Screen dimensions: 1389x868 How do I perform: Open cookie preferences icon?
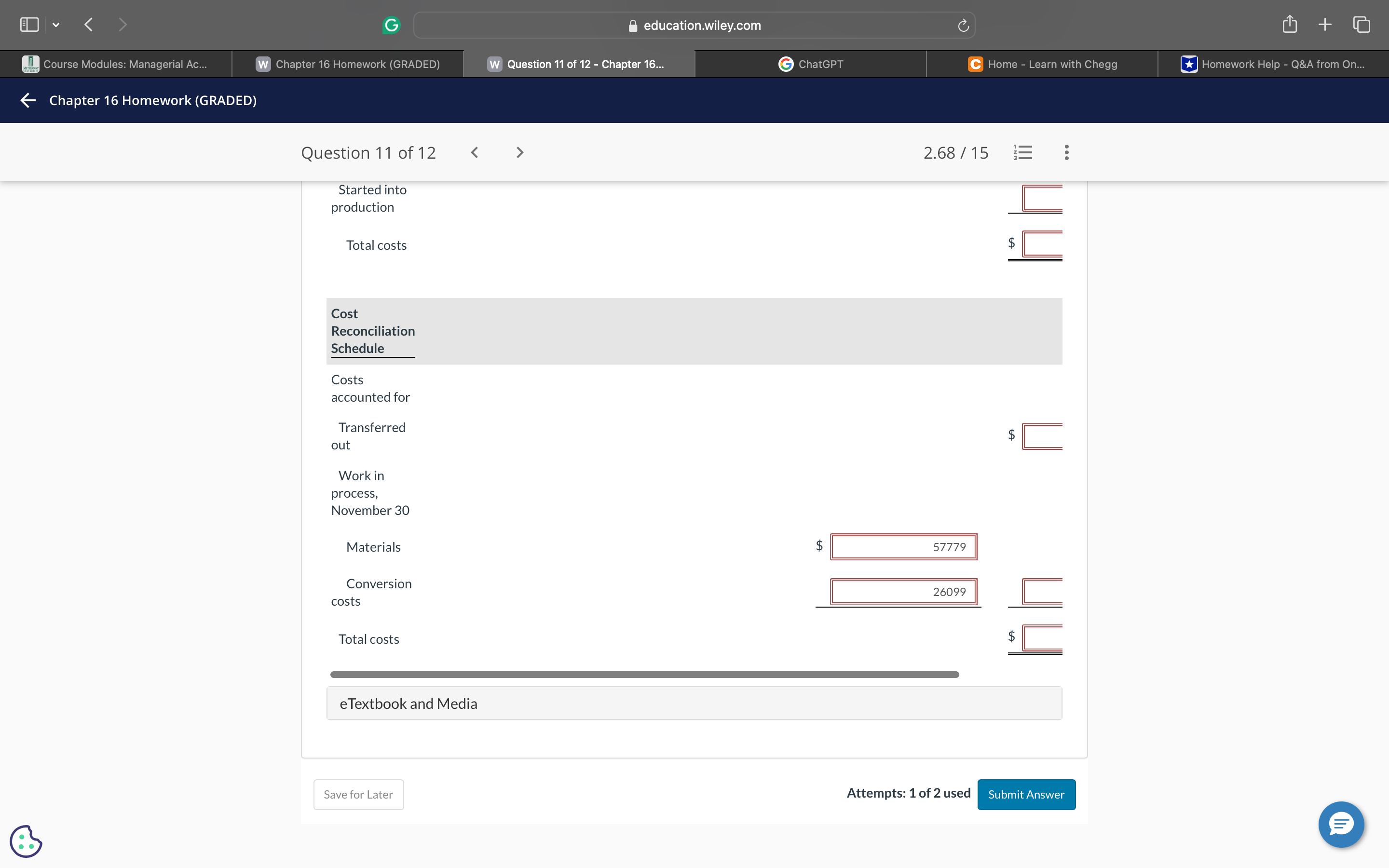point(26,841)
